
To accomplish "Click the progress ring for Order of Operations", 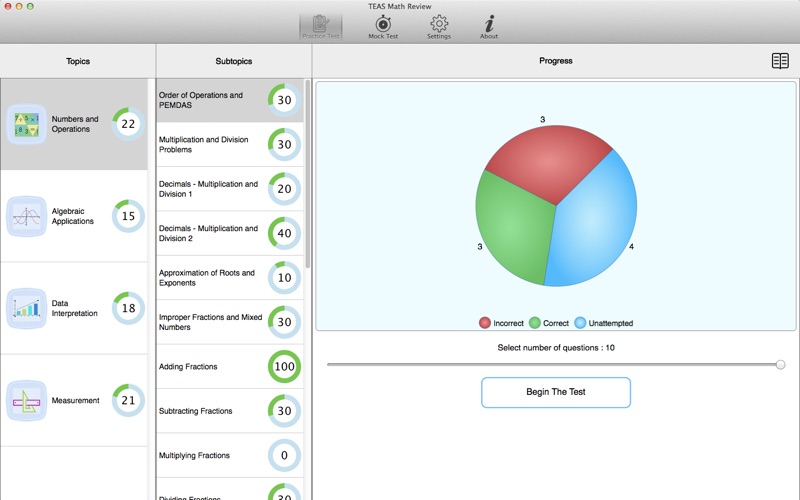I will pyautogui.click(x=284, y=100).
